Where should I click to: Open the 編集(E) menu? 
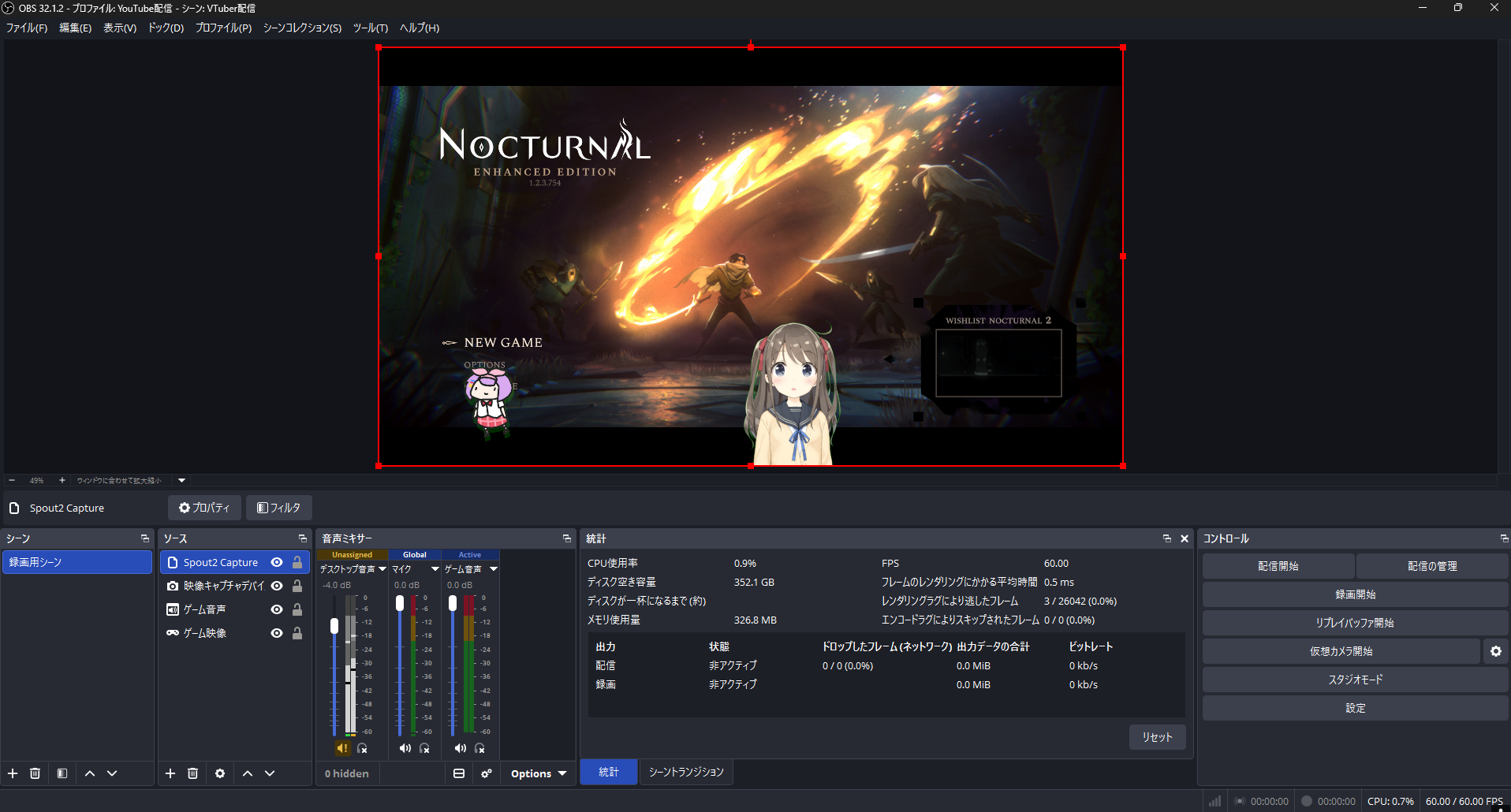coord(76,28)
